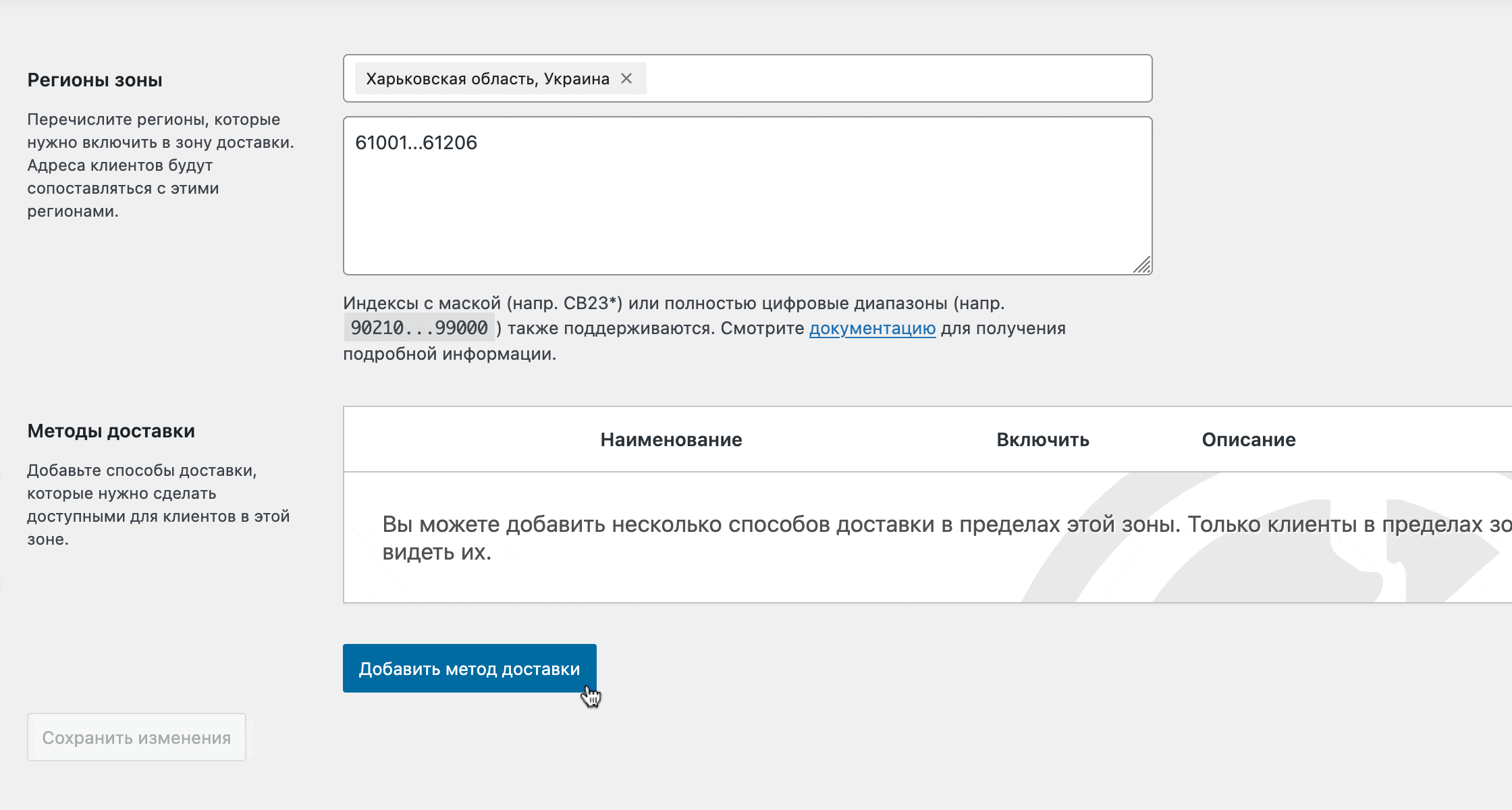Click the Методы доставки heading
Screen dimensions: 1512x810
pos(111,431)
